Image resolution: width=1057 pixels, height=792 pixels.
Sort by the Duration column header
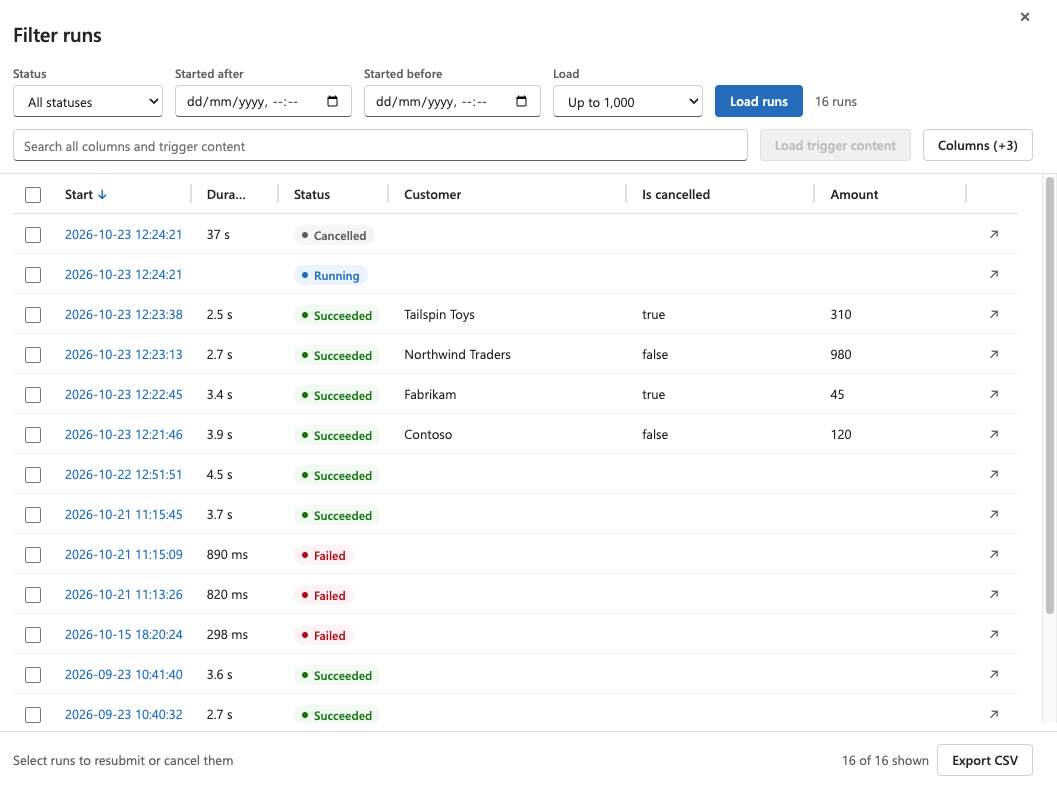point(226,194)
